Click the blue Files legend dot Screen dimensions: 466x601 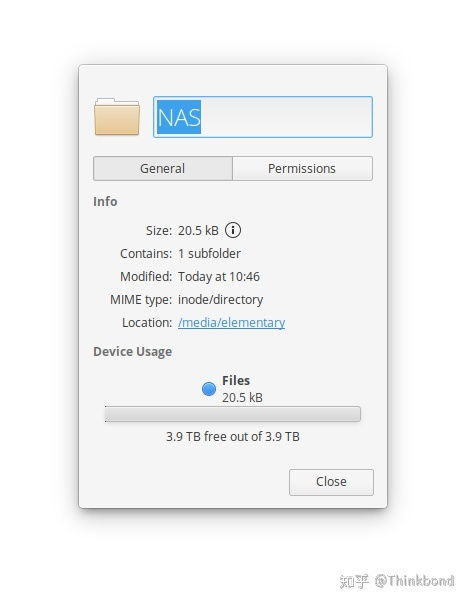click(209, 389)
